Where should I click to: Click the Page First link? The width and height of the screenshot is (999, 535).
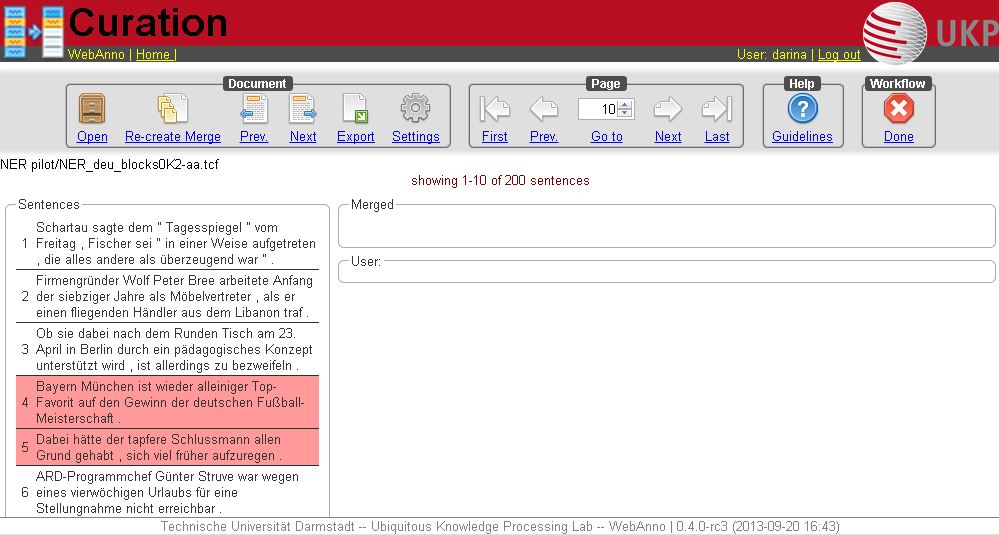(x=494, y=136)
